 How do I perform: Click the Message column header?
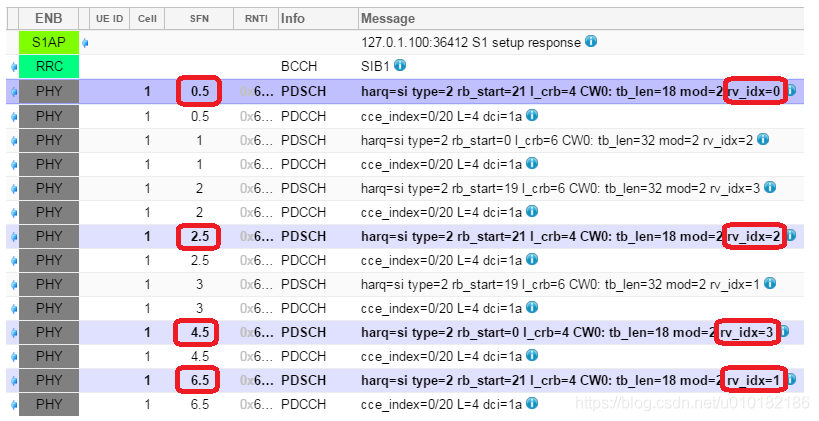click(581, 19)
